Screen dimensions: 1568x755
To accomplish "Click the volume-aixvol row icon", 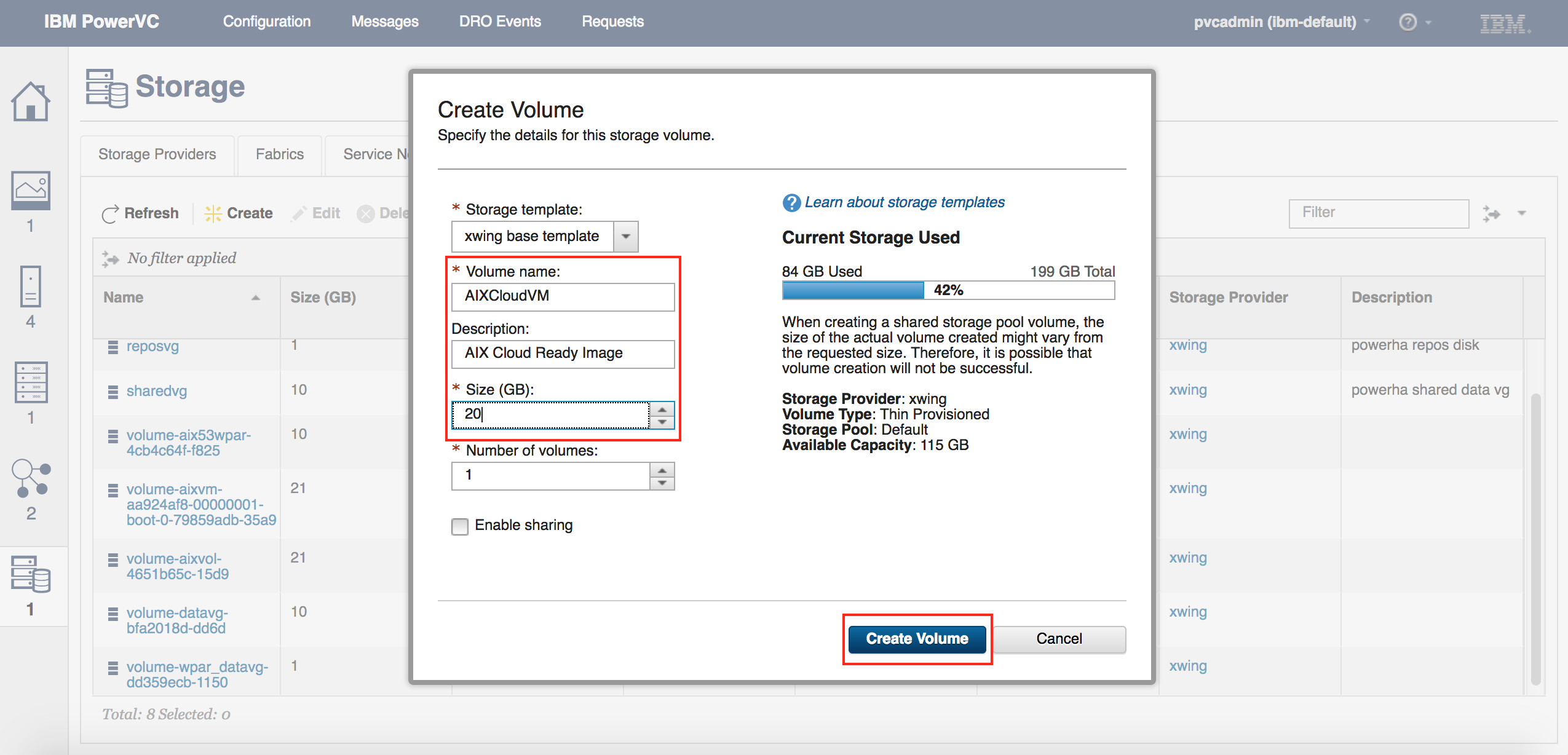I will pos(113,559).
